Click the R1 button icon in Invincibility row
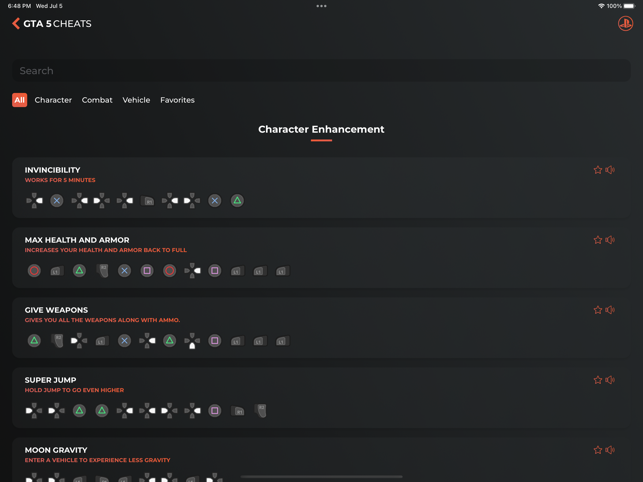Screen dimensions: 643x482 147,201
